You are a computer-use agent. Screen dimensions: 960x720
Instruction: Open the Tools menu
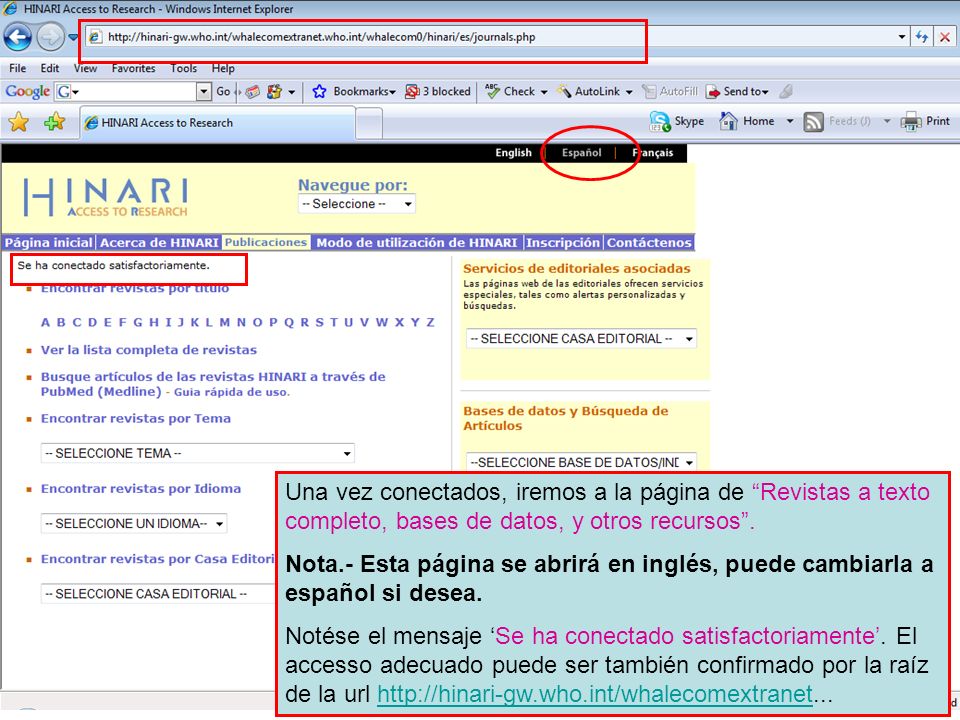[184, 69]
